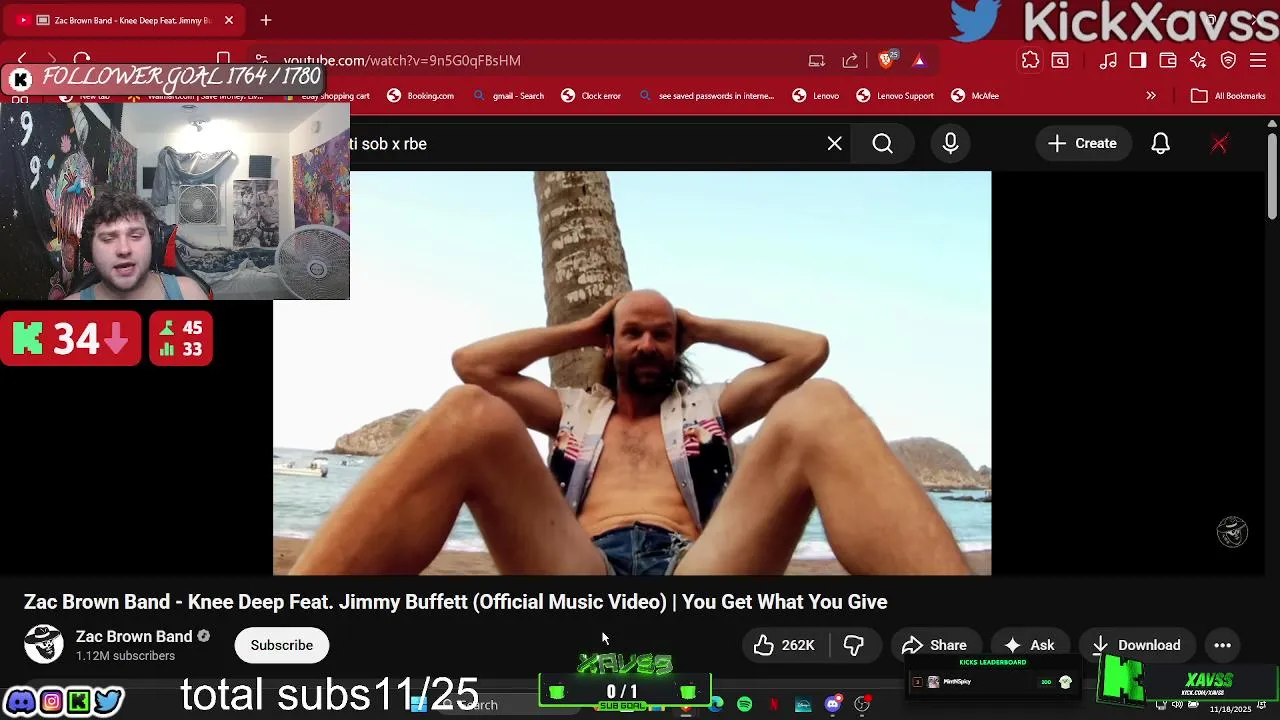Screen dimensions: 1280x720
Task: Open site settings icon beside the URL
Action: (261, 60)
